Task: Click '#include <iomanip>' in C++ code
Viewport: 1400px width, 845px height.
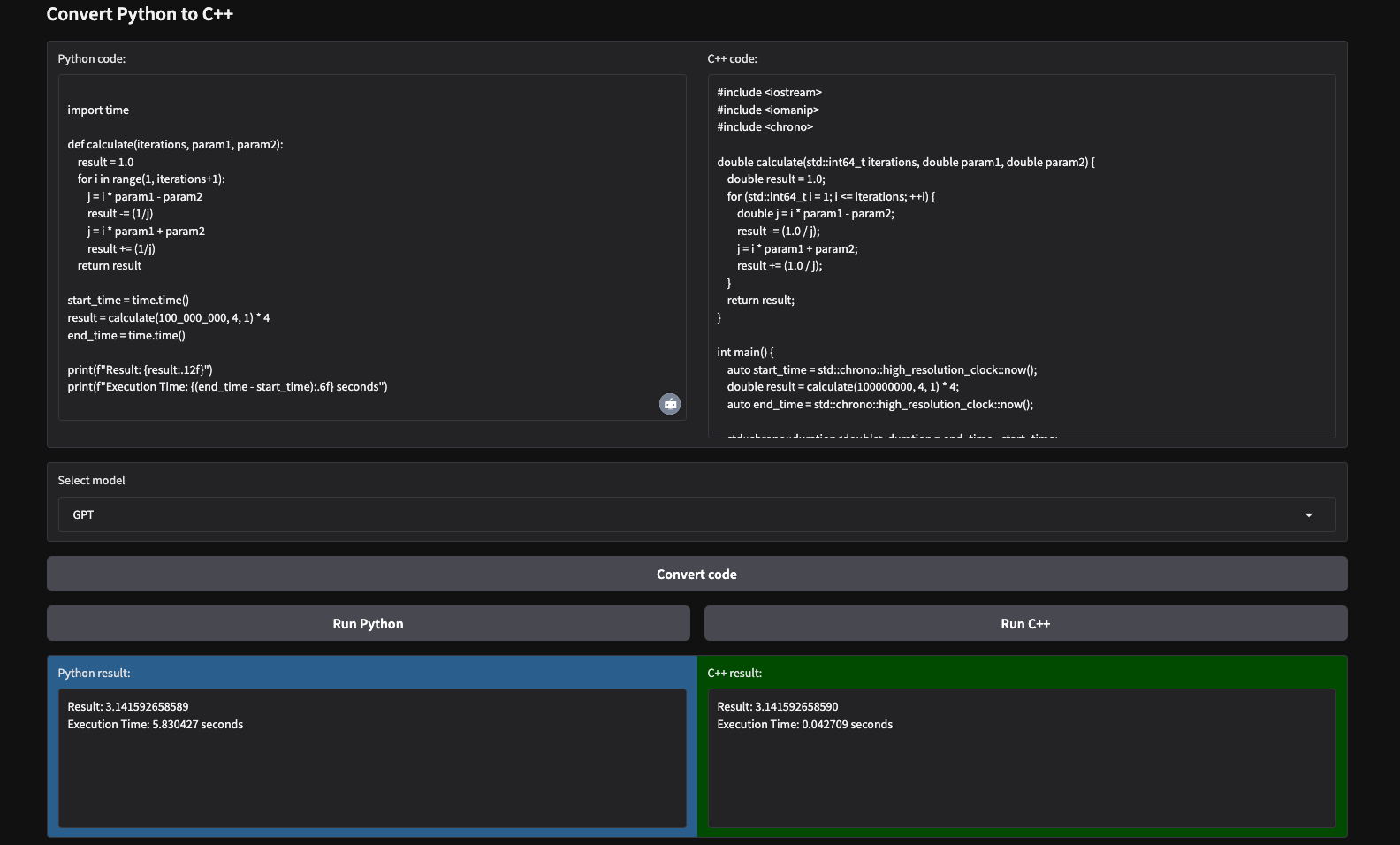Action: (x=768, y=110)
